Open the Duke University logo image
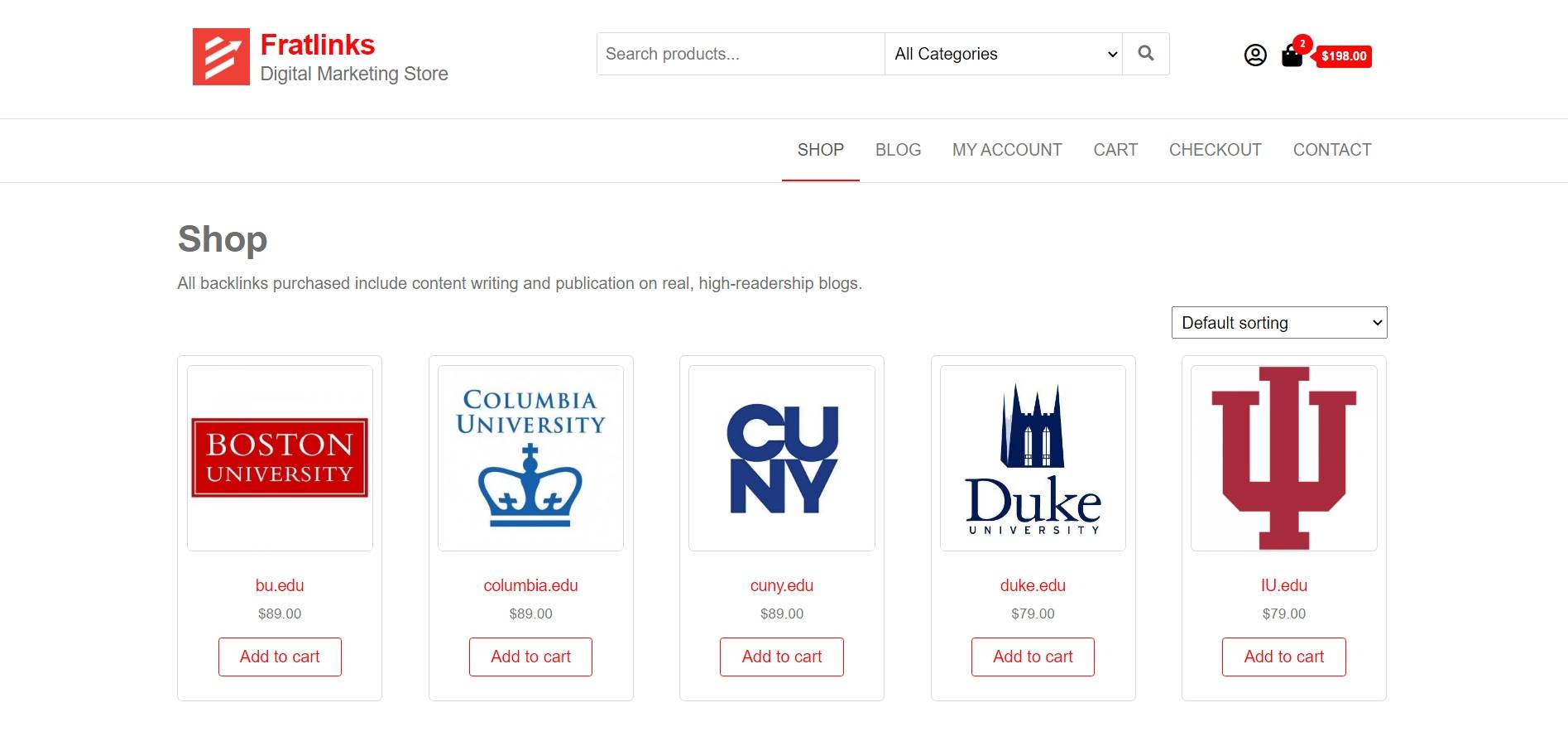This screenshot has height=741, width=1568. pos(1033,458)
